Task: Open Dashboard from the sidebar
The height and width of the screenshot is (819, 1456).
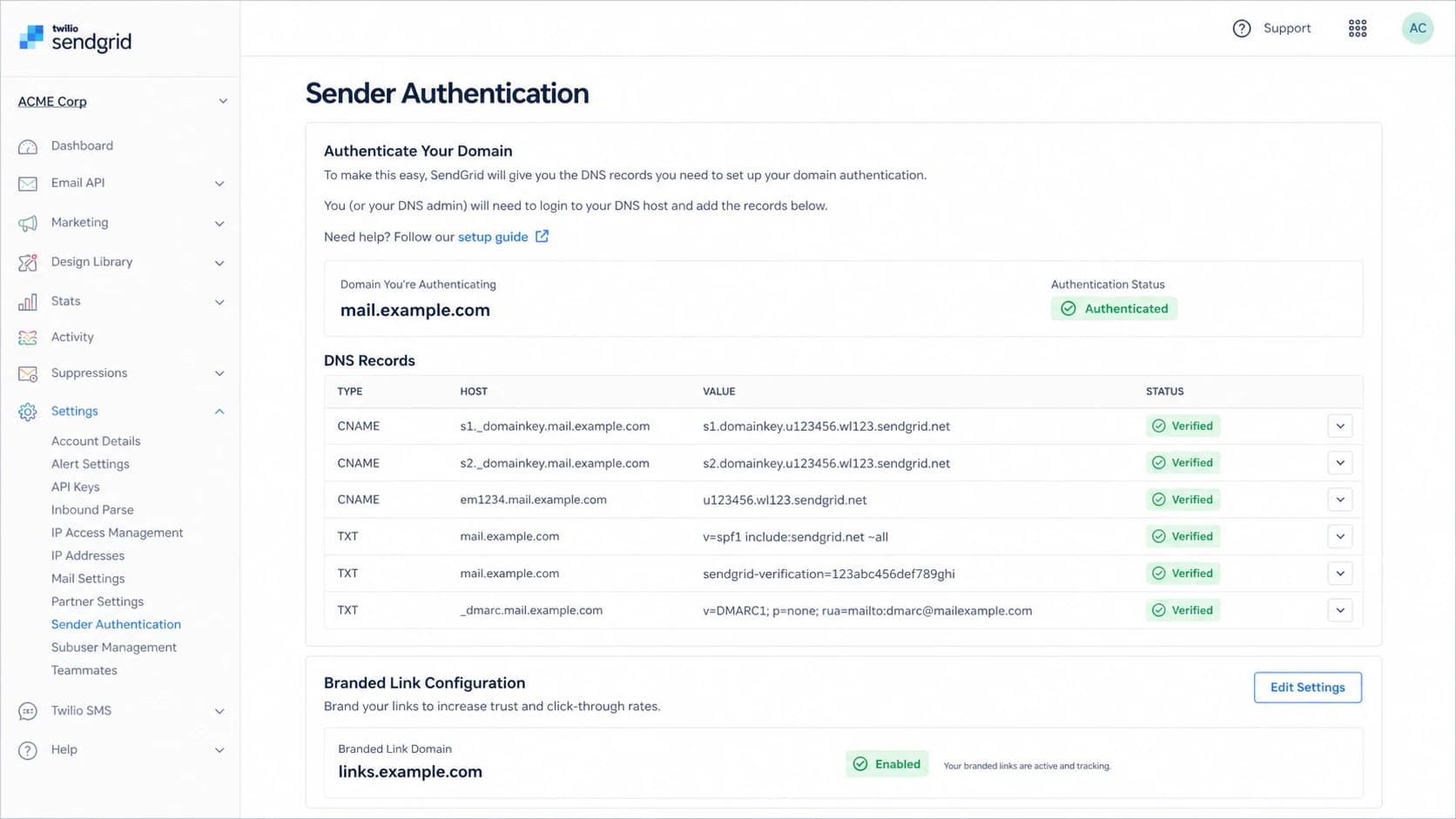Action: 82,146
